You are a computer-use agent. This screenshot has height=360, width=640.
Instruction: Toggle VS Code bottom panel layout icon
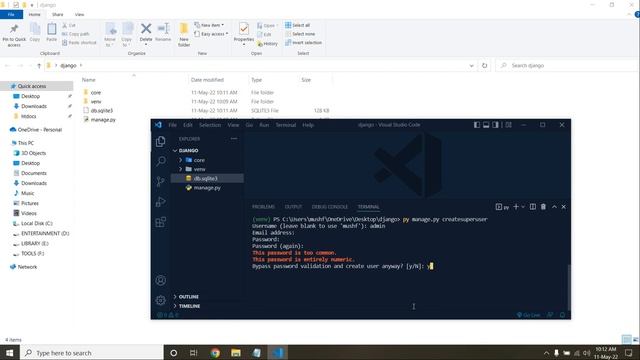pos(486,125)
